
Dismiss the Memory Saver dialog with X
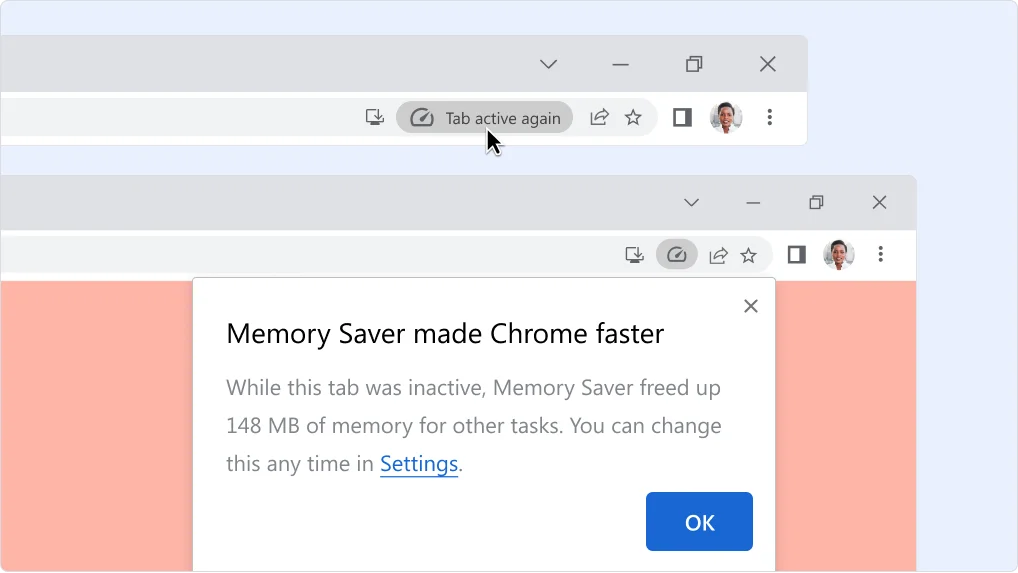pyautogui.click(x=751, y=306)
